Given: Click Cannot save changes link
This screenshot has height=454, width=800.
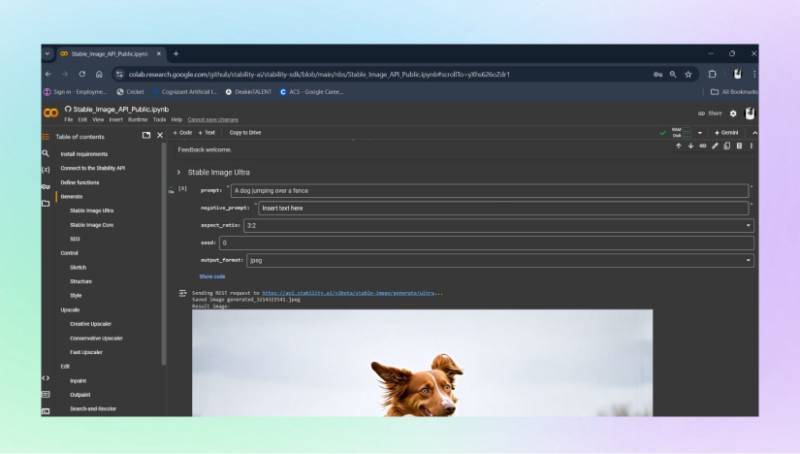Looking at the screenshot, I should (x=213, y=120).
